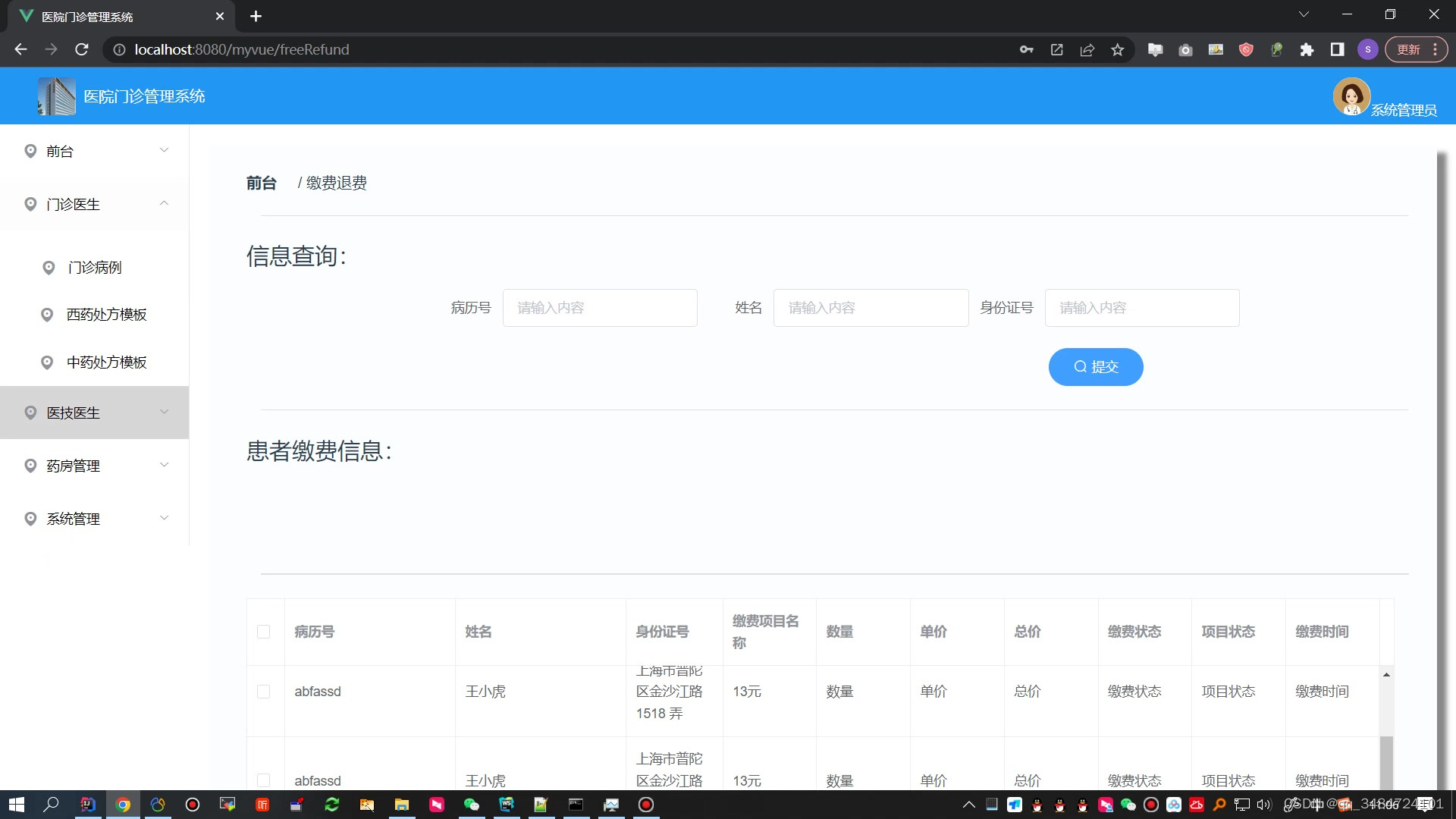Reload the page using refresh icon

pyautogui.click(x=82, y=50)
